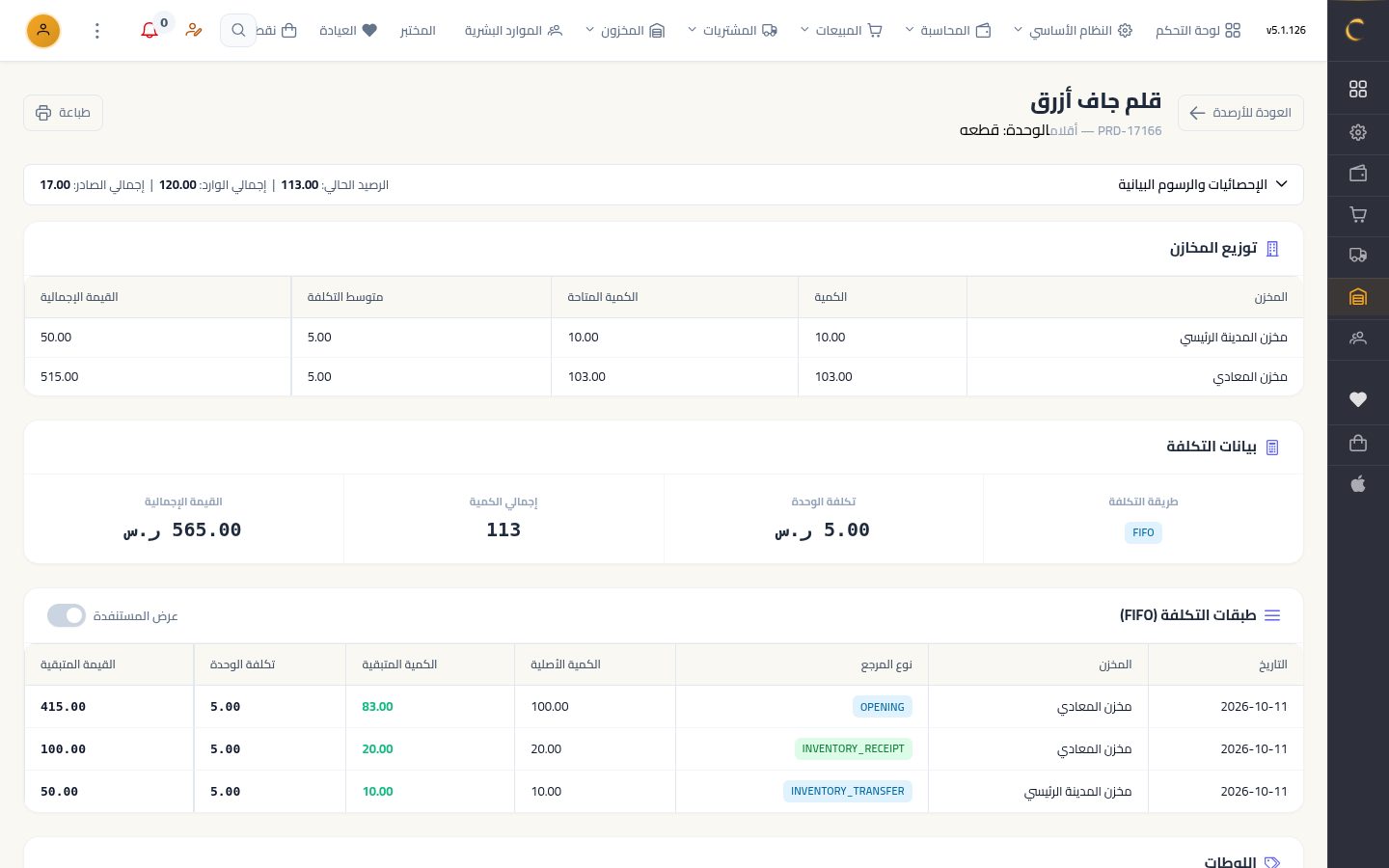This screenshot has width=1389, height=868.
Task: Click the OPENING reference type badge
Action: (x=883, y=707)
